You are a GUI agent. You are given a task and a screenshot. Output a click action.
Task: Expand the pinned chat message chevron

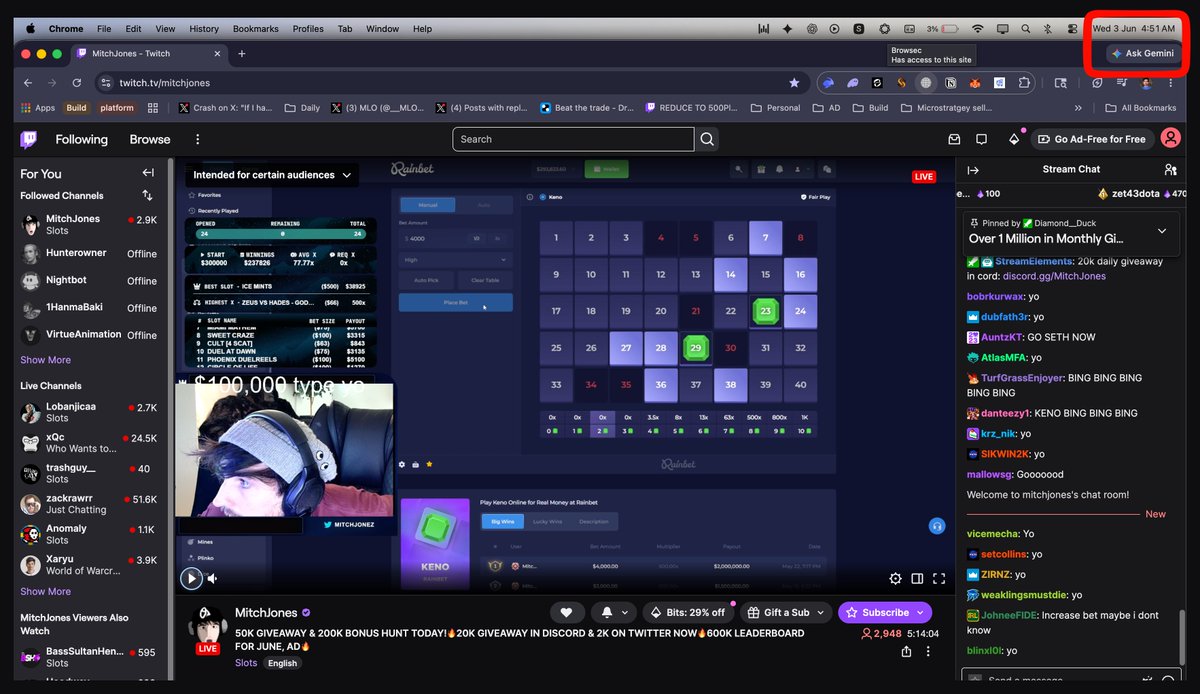click(1162, 231)
